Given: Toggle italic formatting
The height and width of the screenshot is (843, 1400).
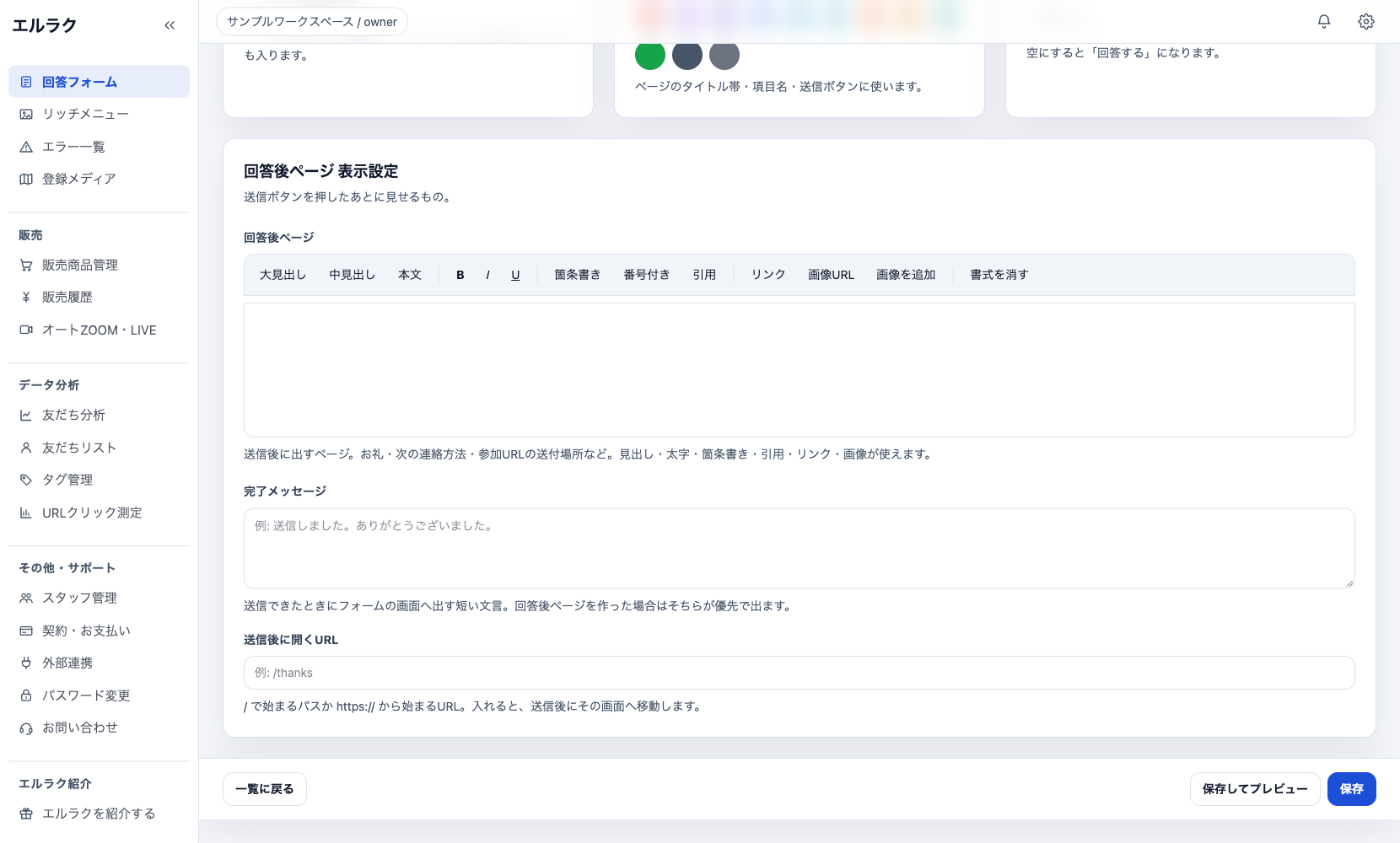Looking at the screenshot, I should coord(487,275).
